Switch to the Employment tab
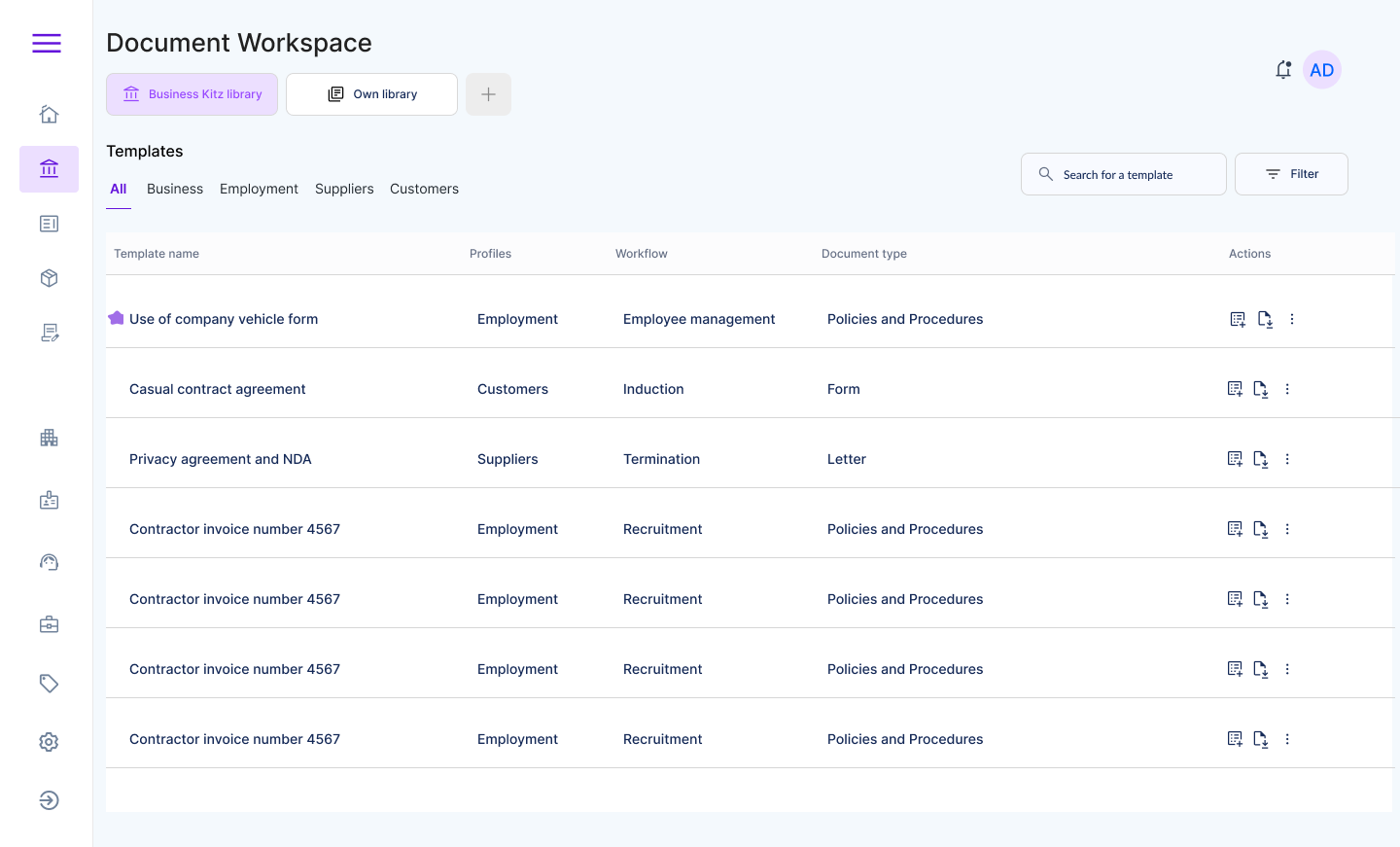The width and height of the screenshot is (1400, 847). [259, 189]
